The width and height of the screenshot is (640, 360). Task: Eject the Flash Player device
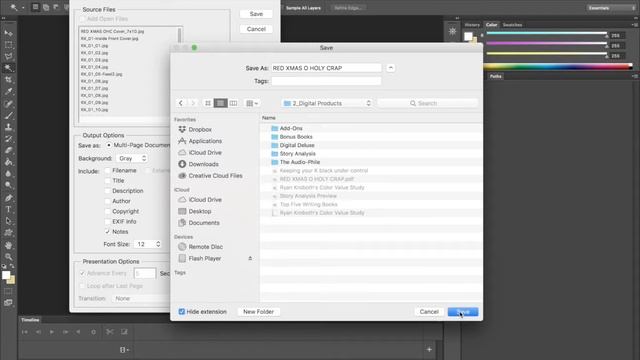click(x=250, y=258)
